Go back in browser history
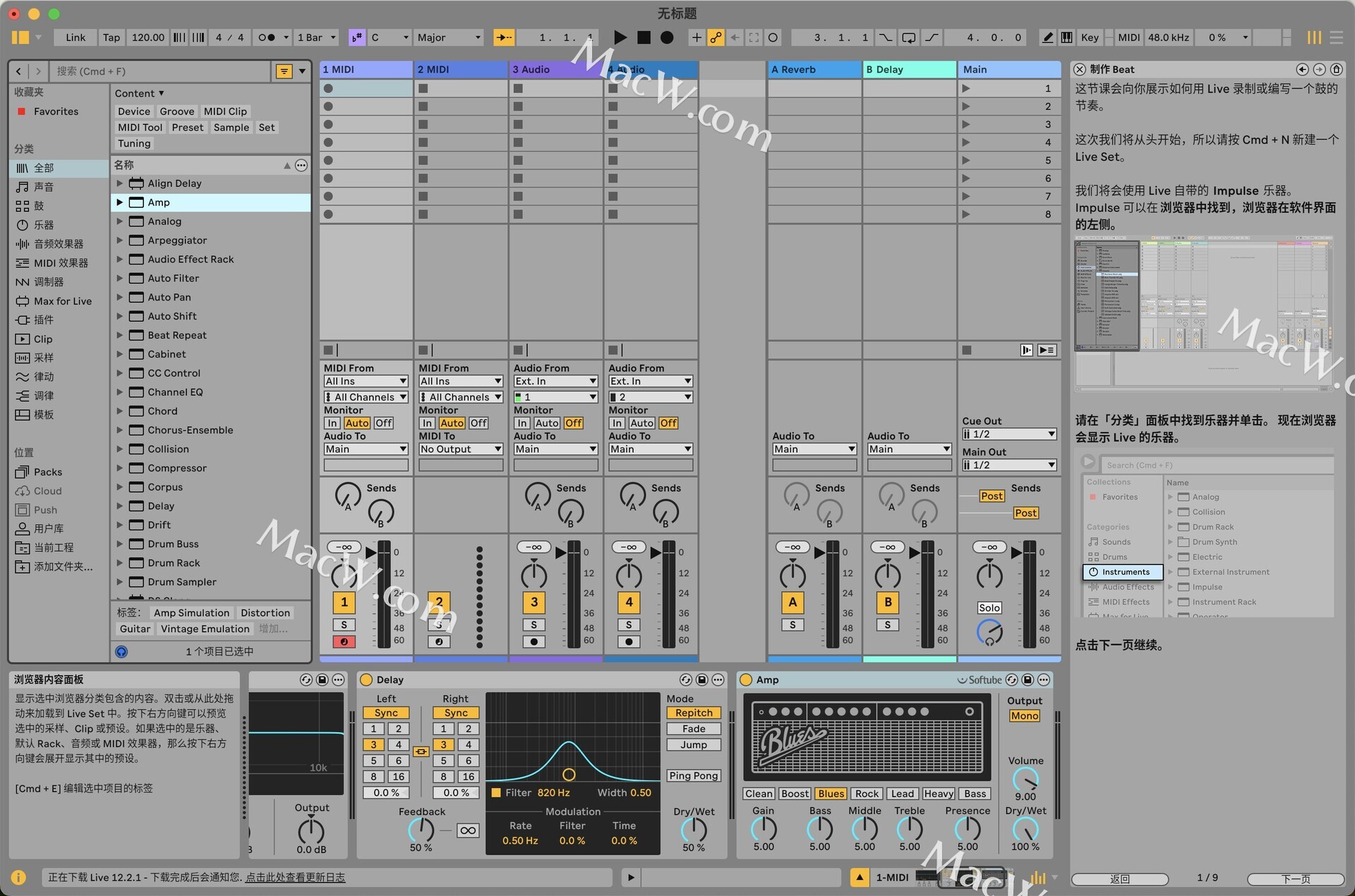This screenshot has height=896, width=1355. click(x=19, y=71)
